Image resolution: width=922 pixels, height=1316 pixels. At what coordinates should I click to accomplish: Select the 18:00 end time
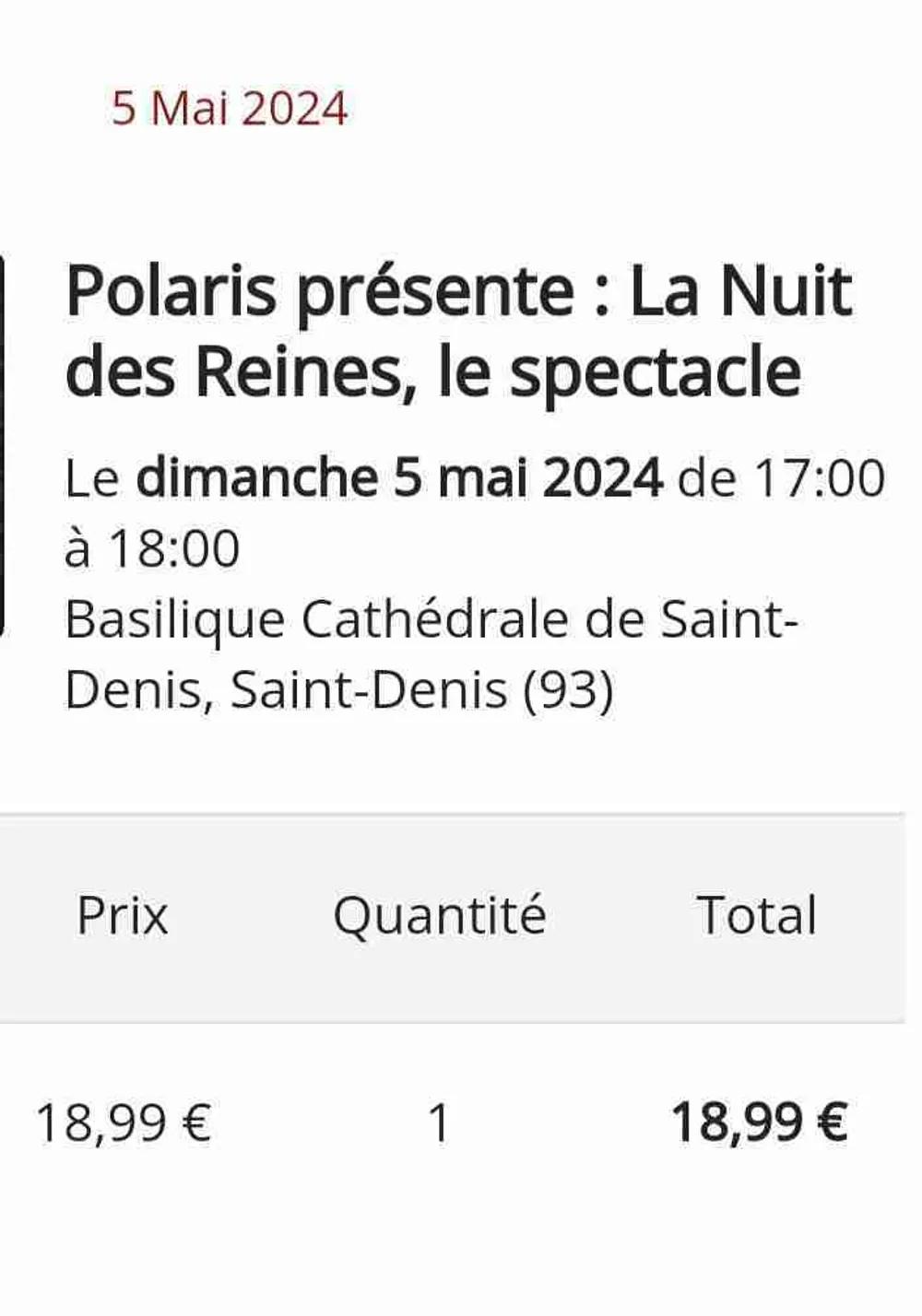[x=174, y=548]
